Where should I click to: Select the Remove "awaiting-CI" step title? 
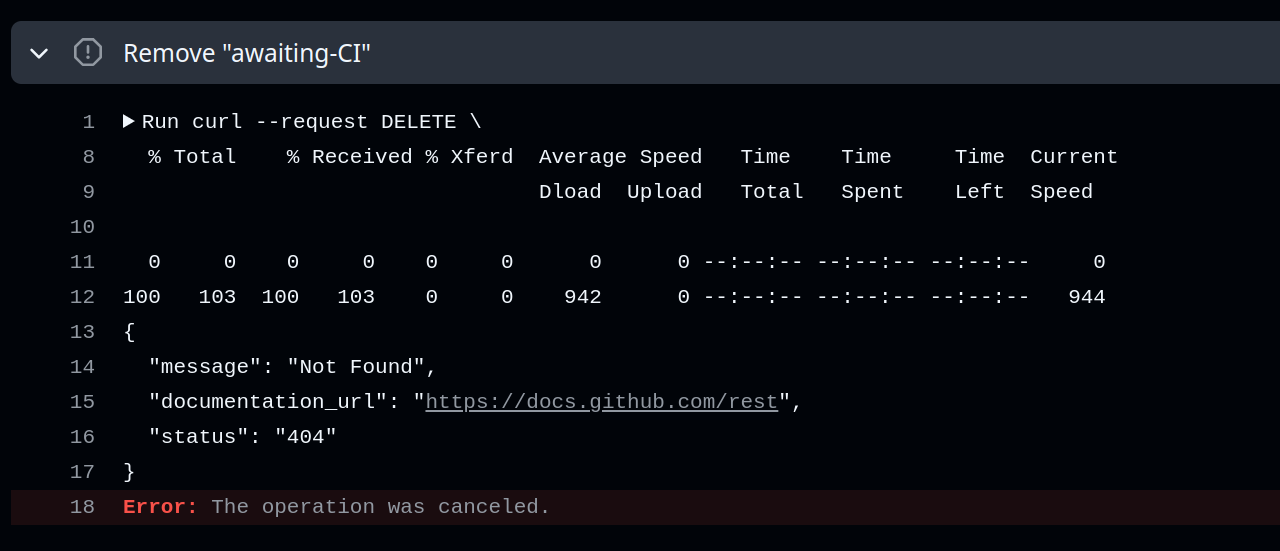[x=247, y=53]
